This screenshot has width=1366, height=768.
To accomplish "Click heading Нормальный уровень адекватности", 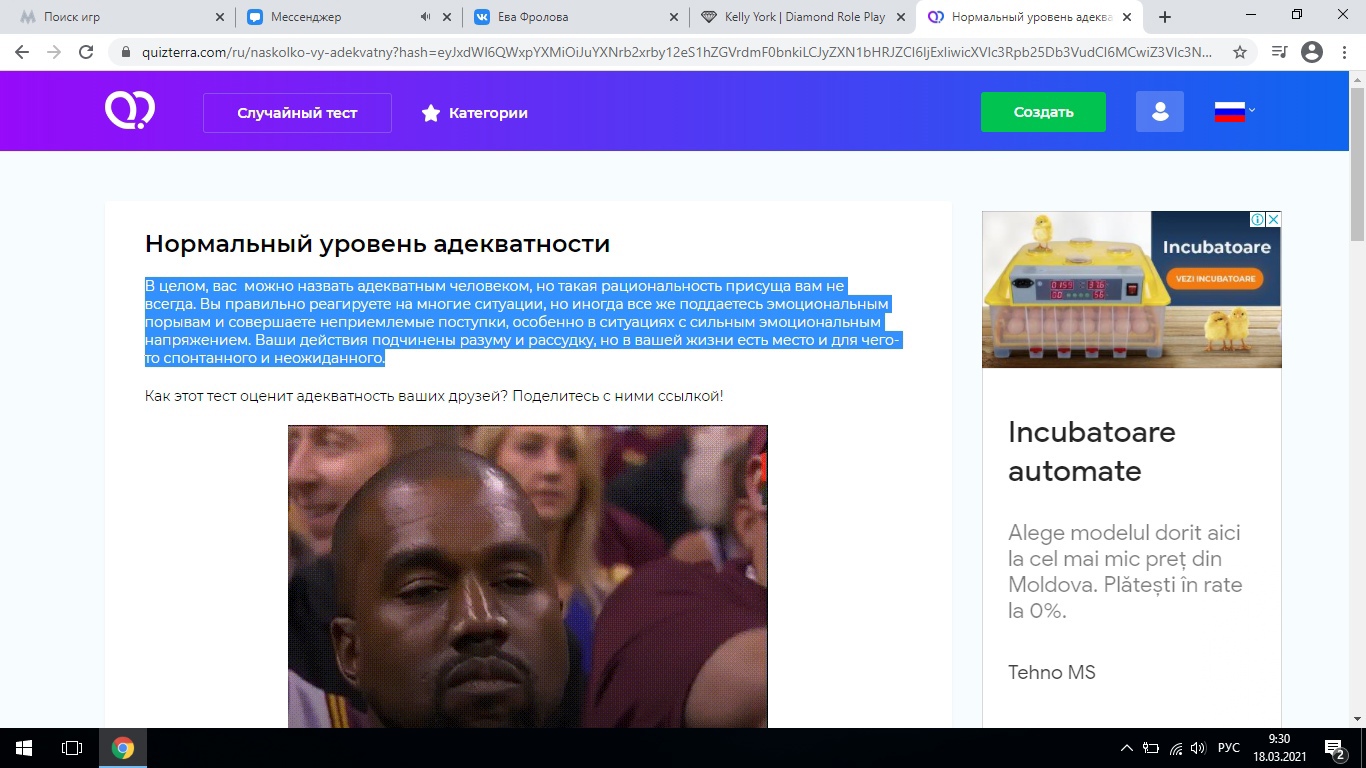I will pyautogui.click(x=377, y=243).
